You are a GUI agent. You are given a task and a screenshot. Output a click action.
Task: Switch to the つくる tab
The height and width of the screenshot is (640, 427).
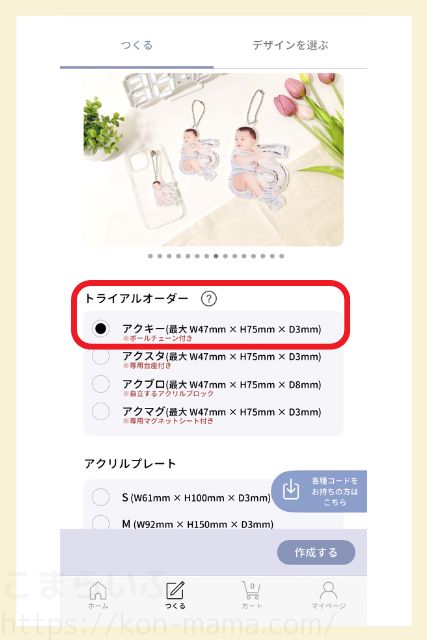tap(137, 45)
